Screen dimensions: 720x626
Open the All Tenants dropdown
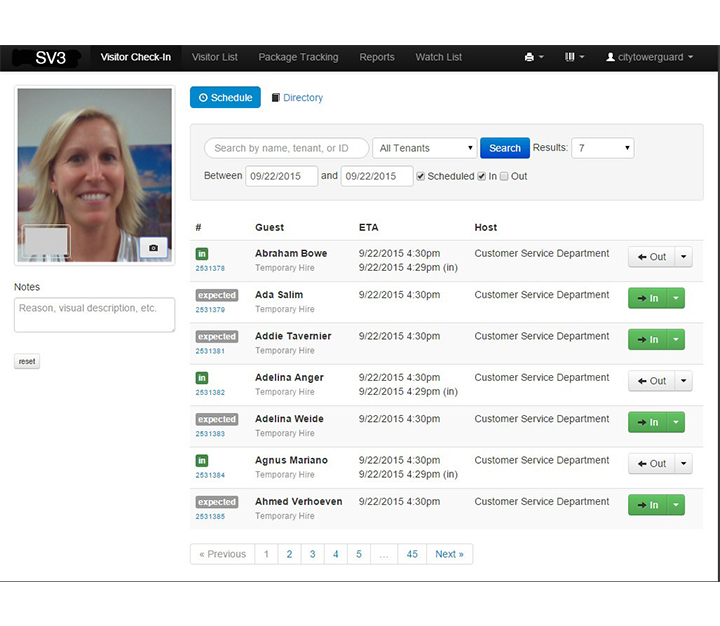point(424,148)
